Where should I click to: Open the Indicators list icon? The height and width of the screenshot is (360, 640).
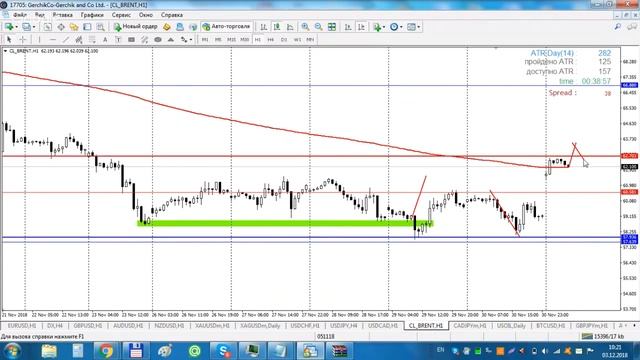point(377,27)
